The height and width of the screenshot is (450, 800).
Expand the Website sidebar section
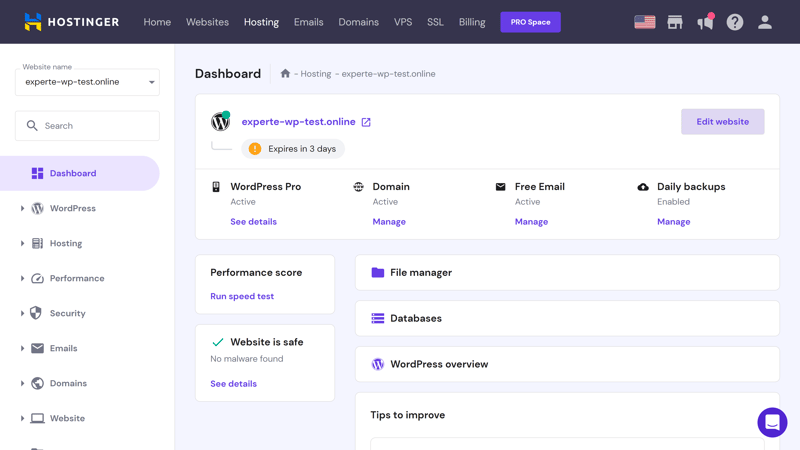coord(22,418)
